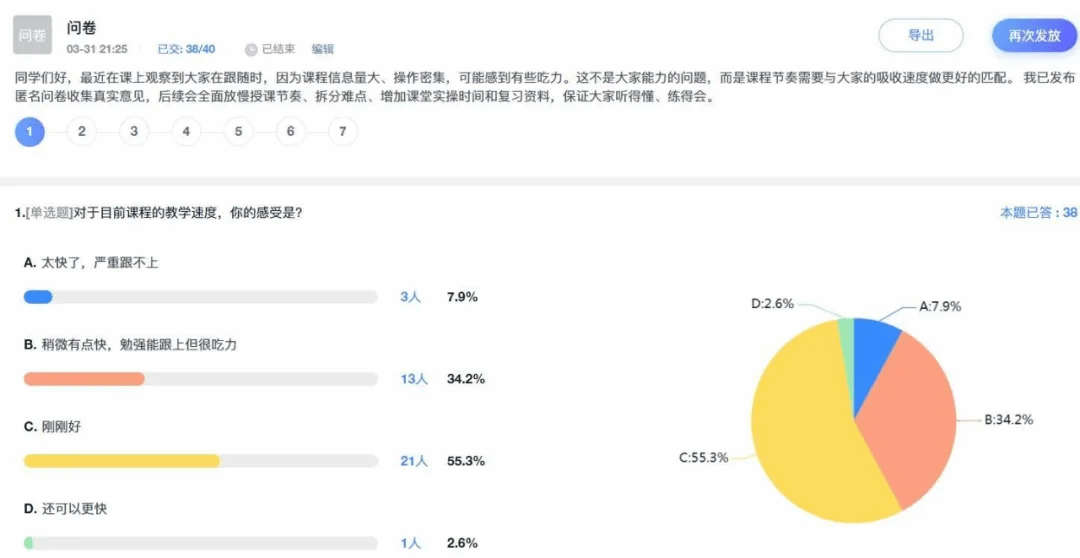This screenshot has width=1080, height=558.
Task: Click the 已交: 38/40 submission count
Action: pos(187,50)
